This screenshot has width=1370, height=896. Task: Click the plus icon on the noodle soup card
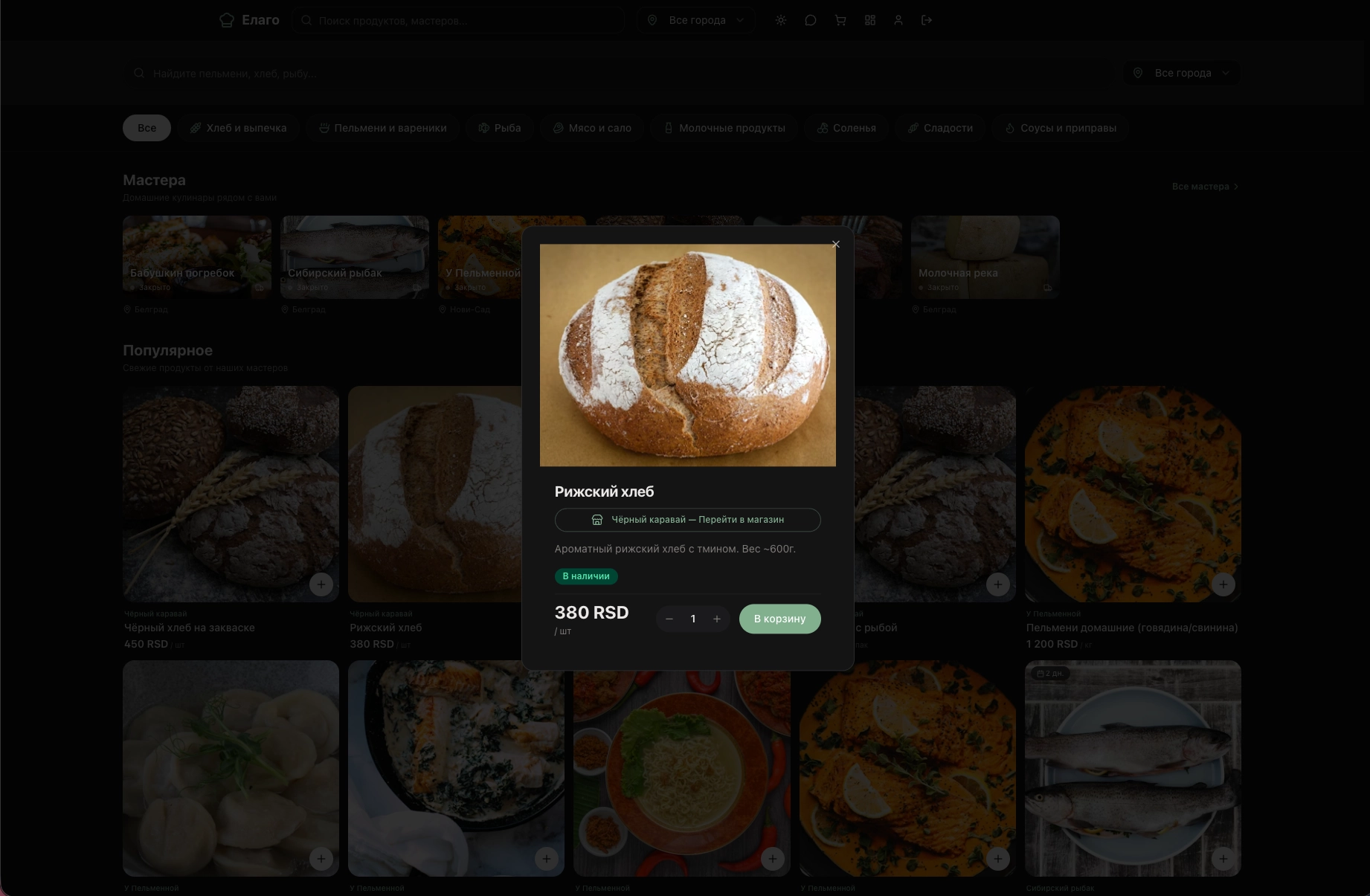pyautogui.click(x=773, y=859)
